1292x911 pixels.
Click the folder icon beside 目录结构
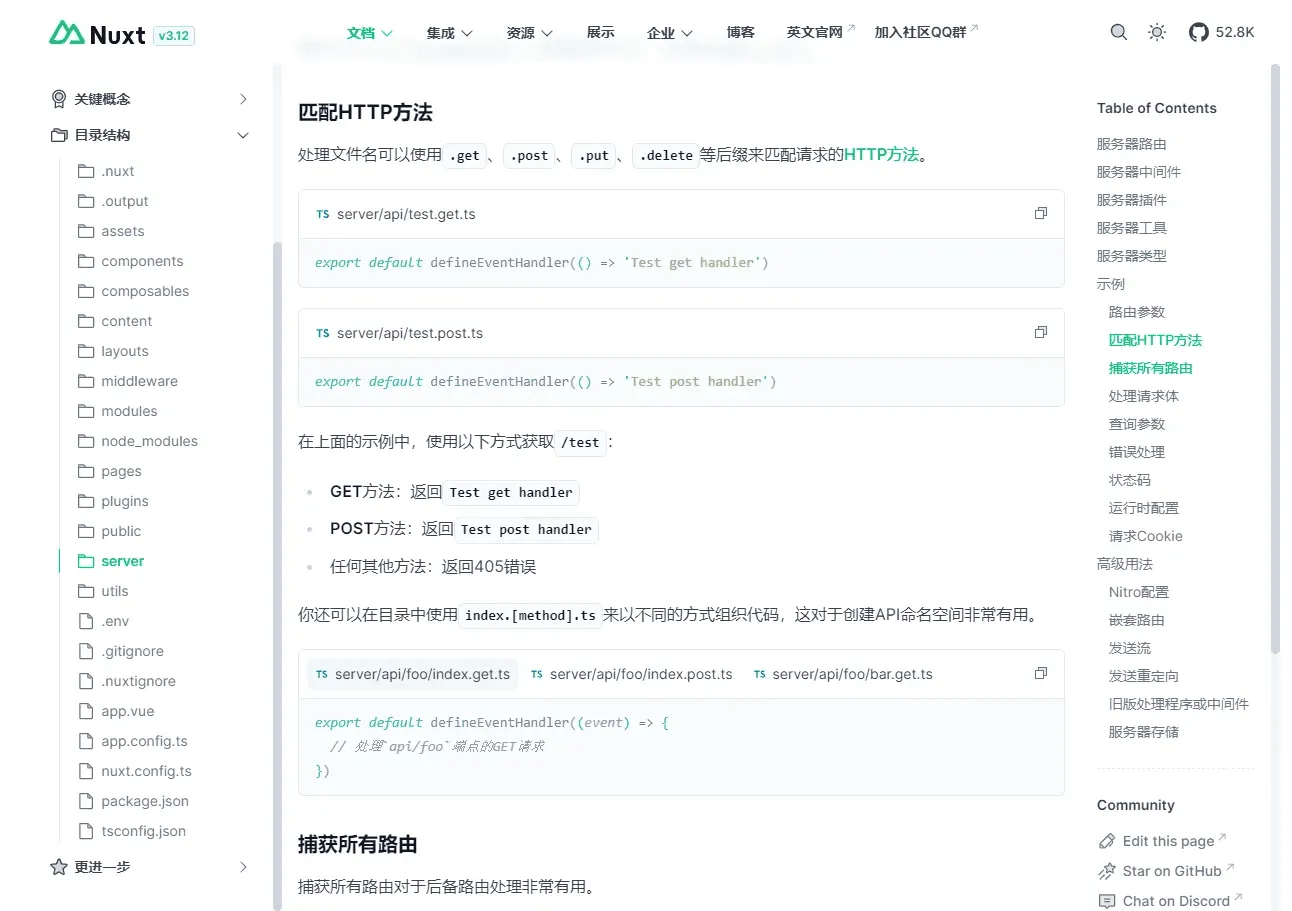click(x=59, y=135)
